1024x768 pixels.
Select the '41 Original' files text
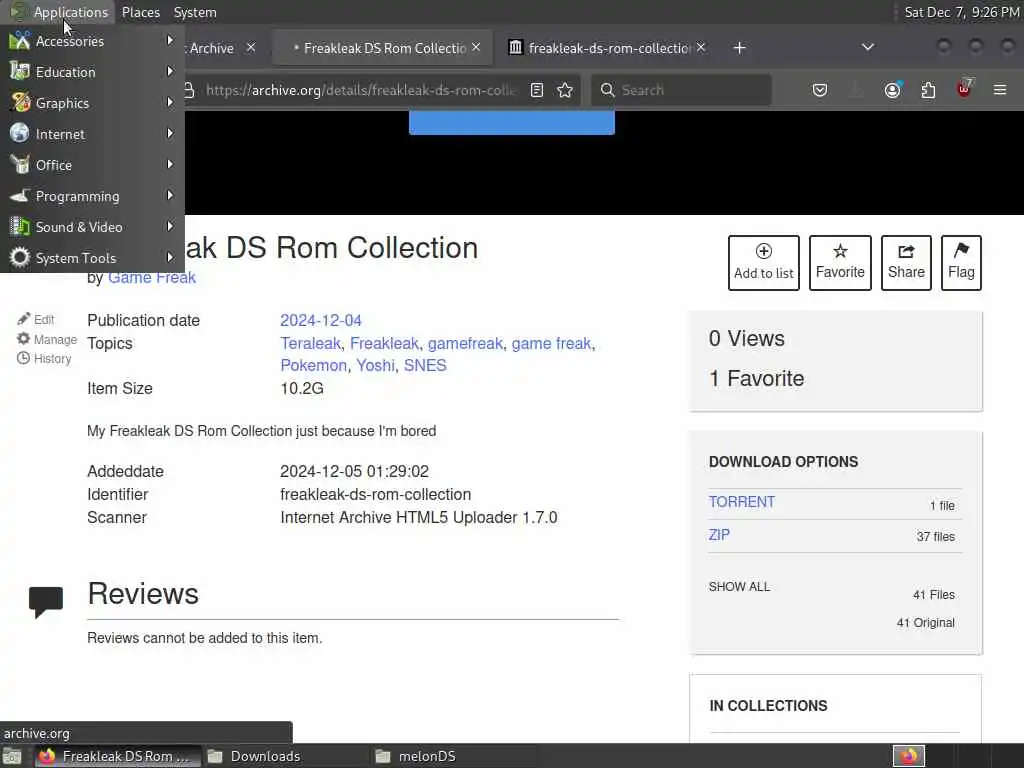pos(925,623)
